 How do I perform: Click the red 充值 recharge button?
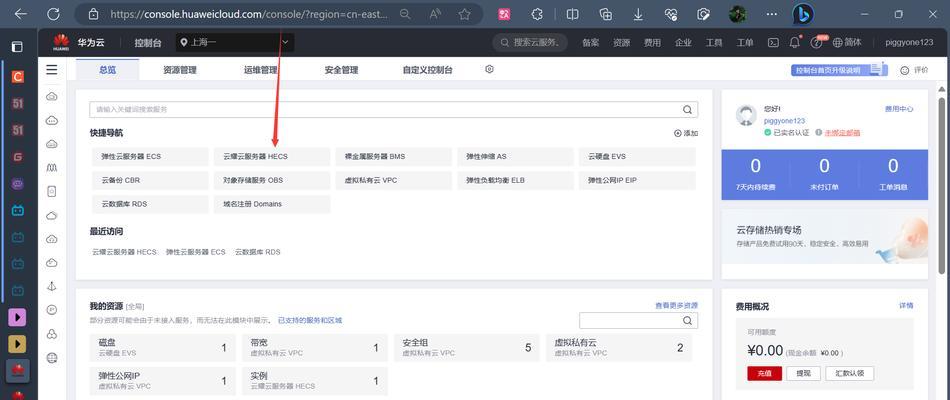click(764, 373)
